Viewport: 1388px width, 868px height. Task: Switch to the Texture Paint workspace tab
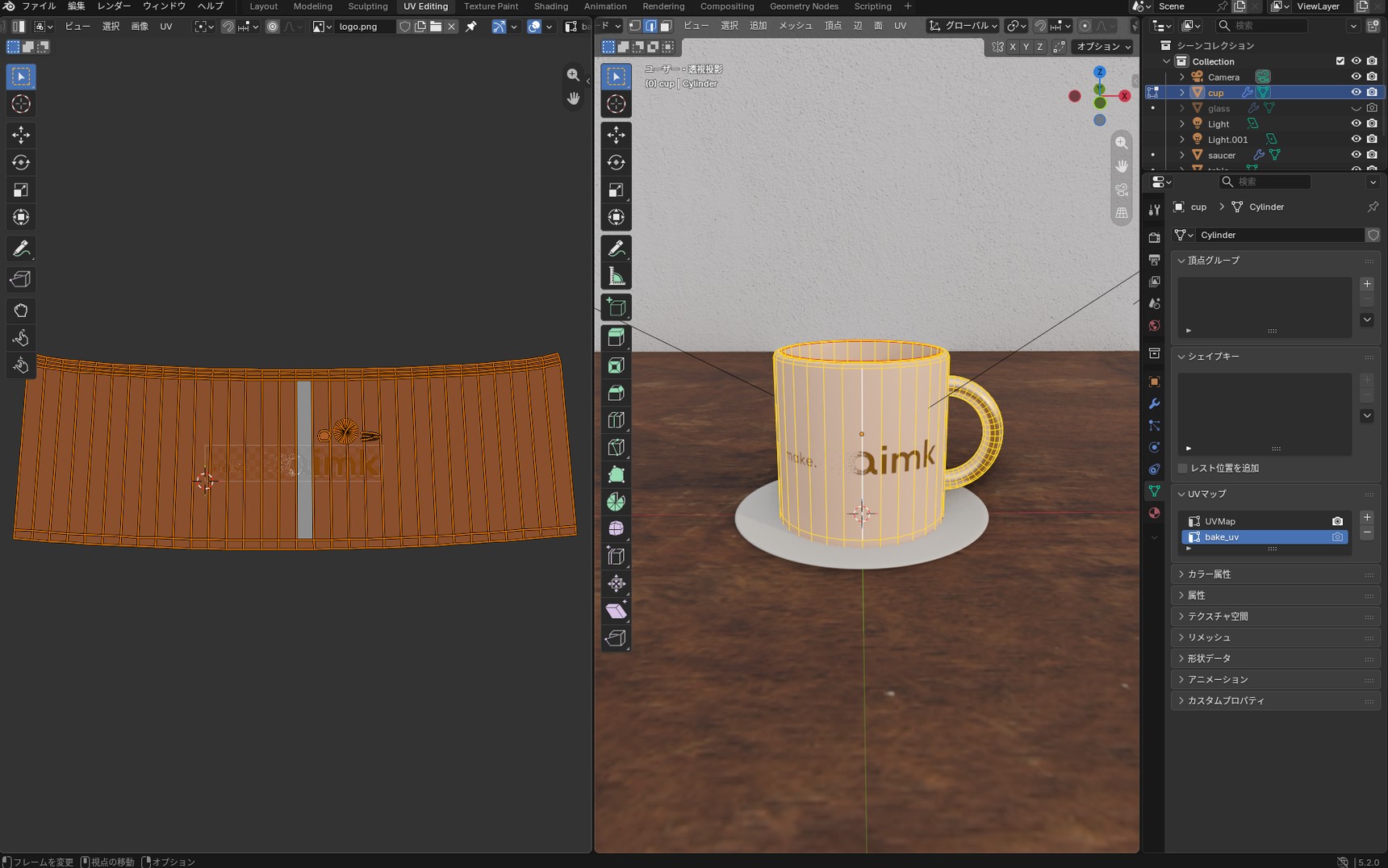click(491, 6)
